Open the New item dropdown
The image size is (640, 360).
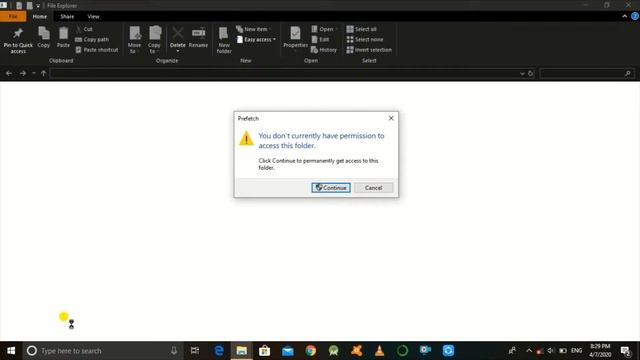253,29
